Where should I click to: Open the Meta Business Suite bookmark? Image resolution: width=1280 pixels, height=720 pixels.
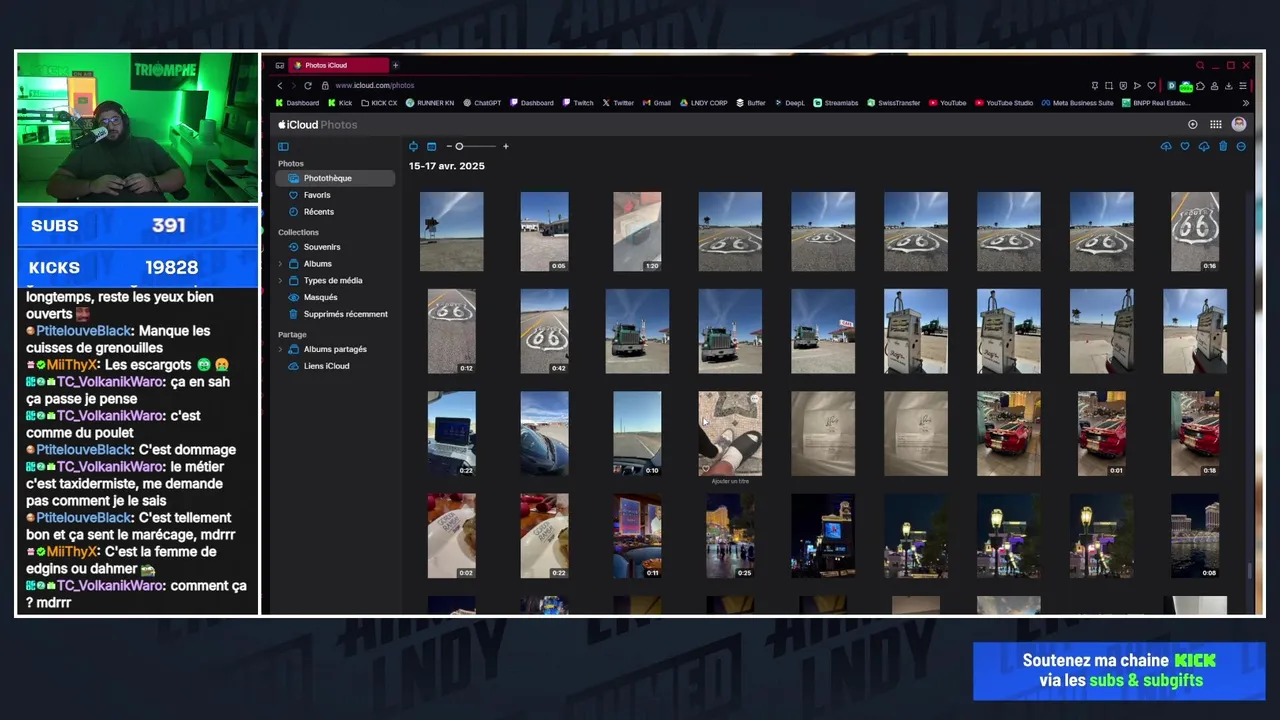pos(1077,103)
